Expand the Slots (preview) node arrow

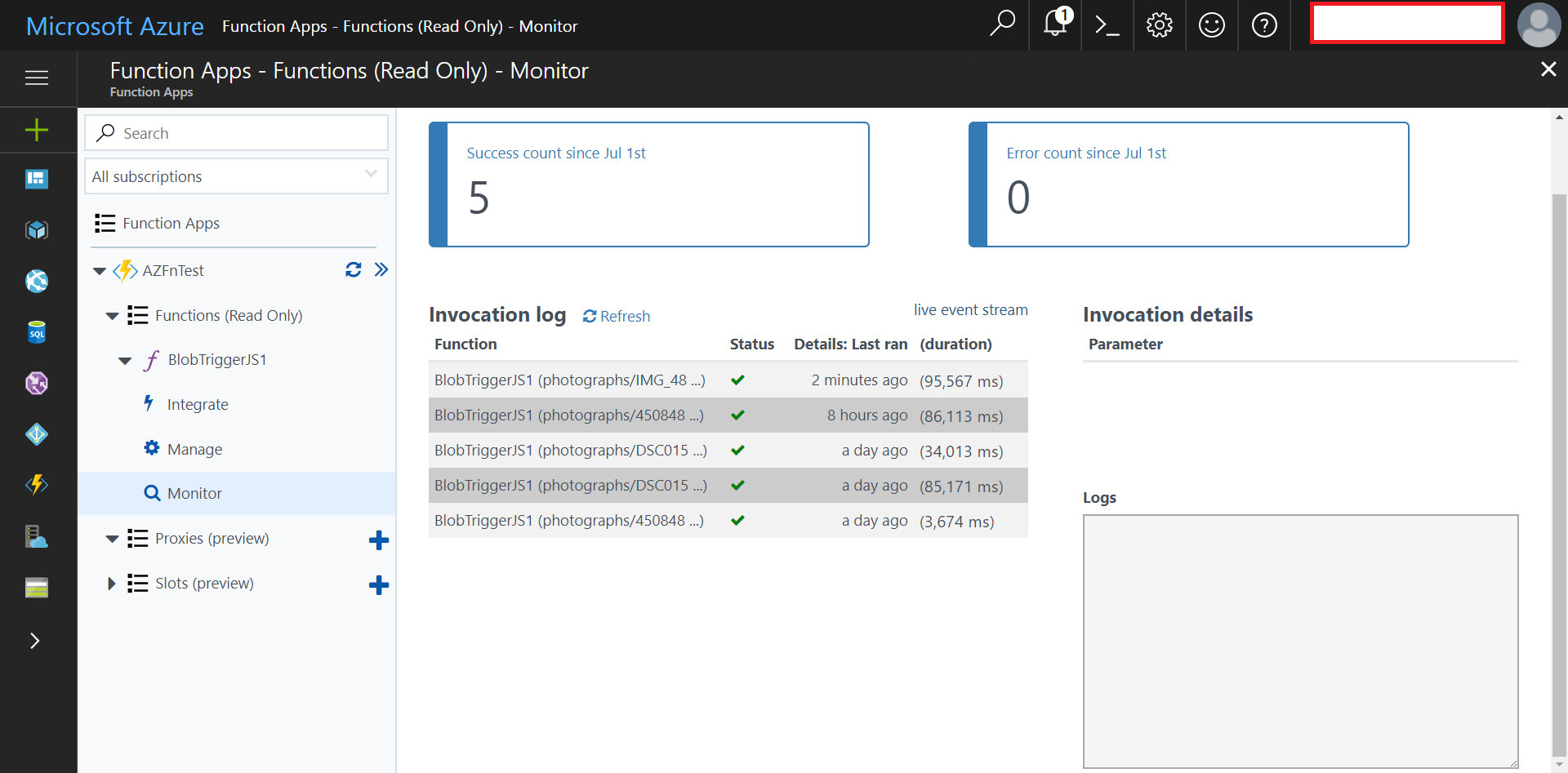click(x=112, y=584)
